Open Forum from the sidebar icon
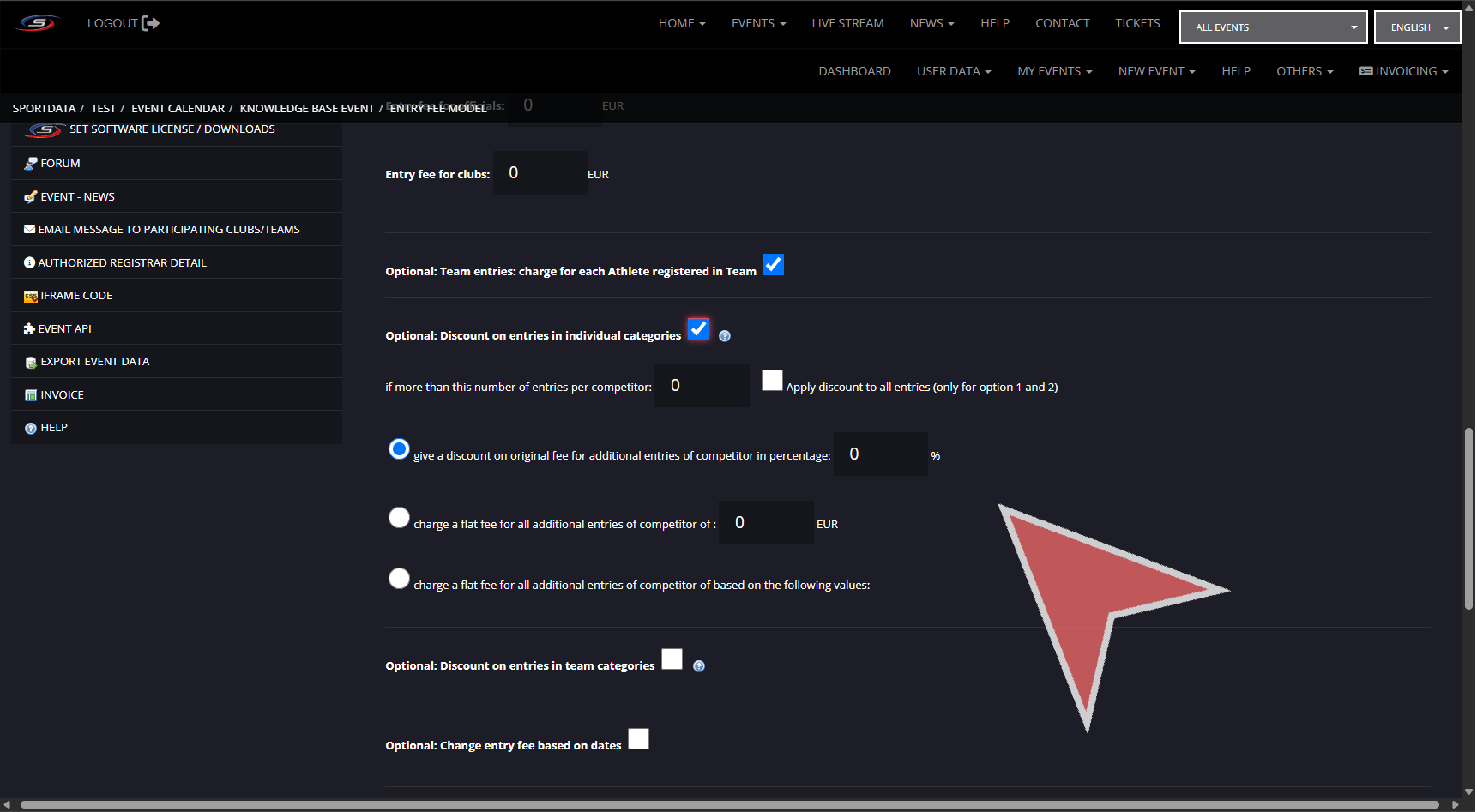This screenshot has height=812, width=1477. click(x=31, y=164)
